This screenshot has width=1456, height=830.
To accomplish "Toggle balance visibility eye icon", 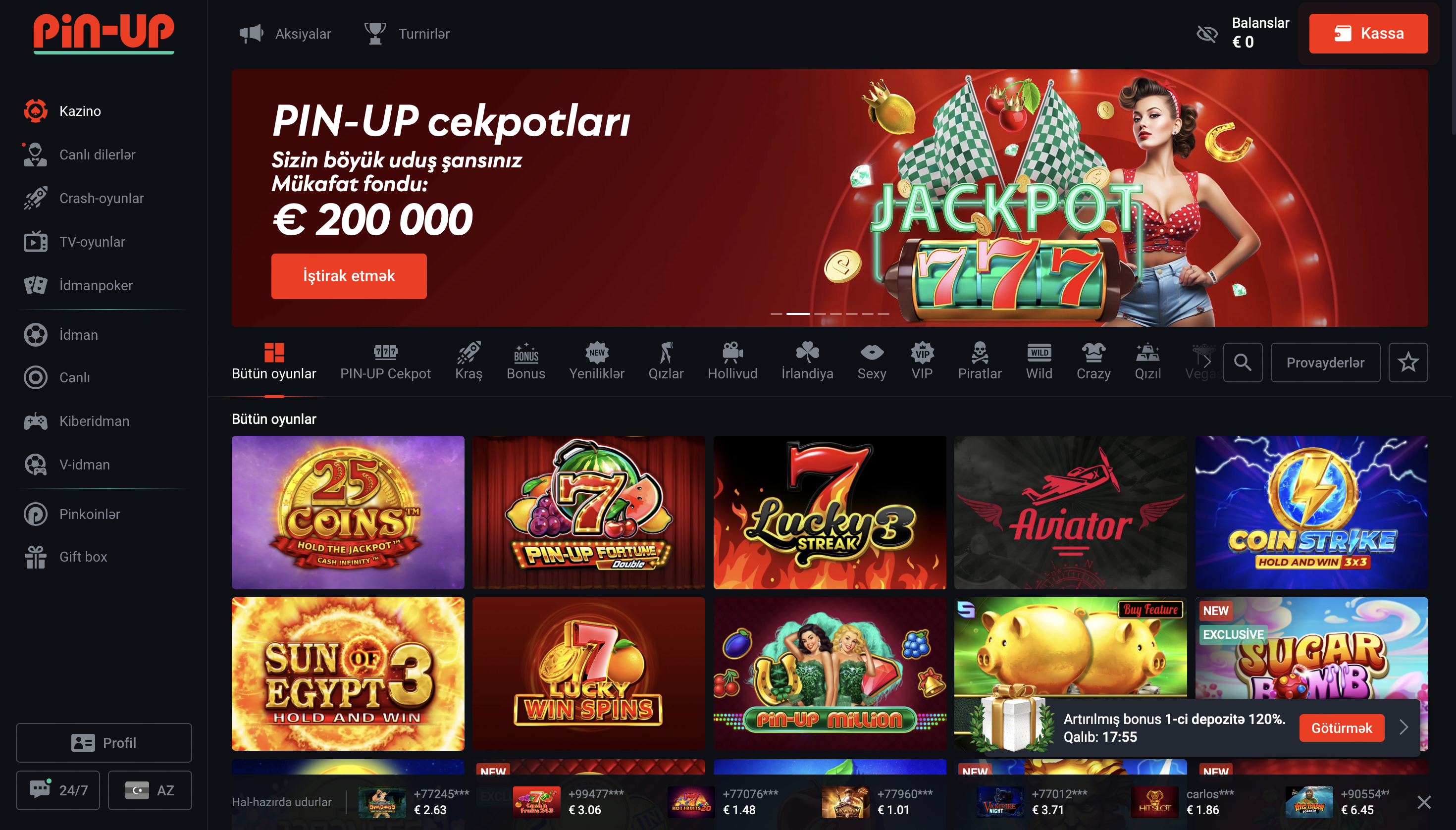I will (x=1207, y=34).
